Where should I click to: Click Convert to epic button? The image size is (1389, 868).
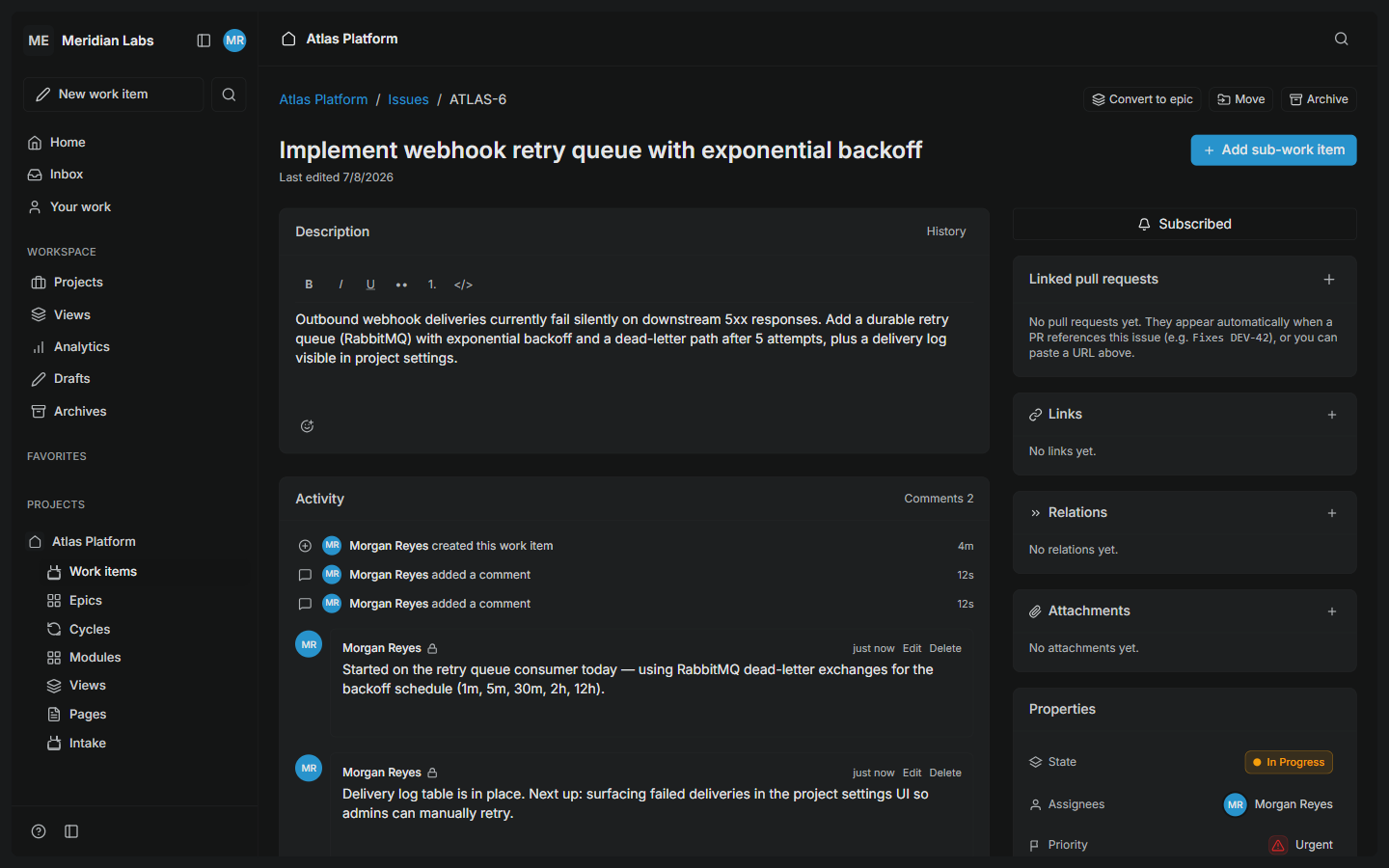coord(1142,99)
